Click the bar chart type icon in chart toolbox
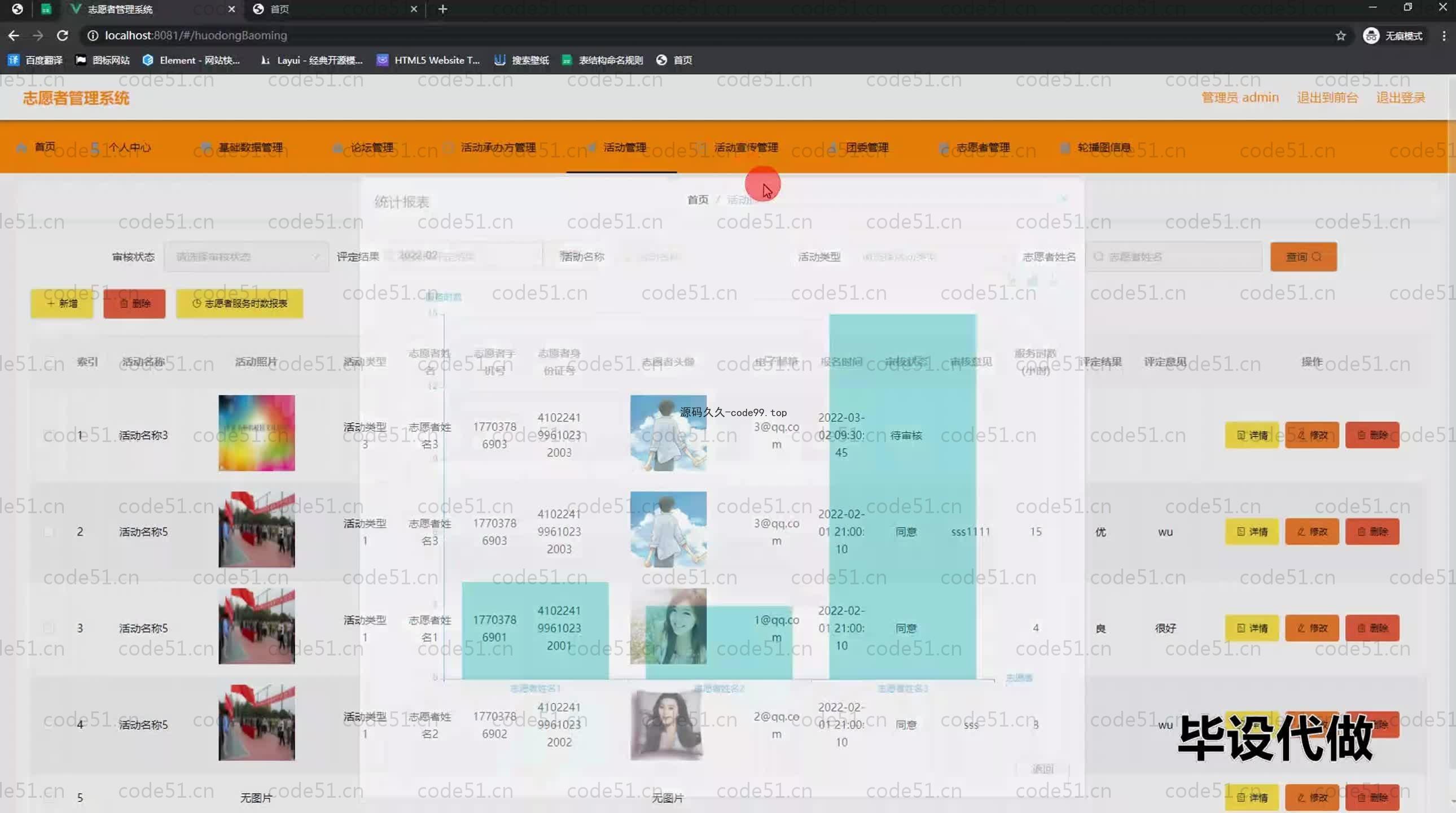The height and width of the screenshot is (813, 1456). (x=1032, y=281)
